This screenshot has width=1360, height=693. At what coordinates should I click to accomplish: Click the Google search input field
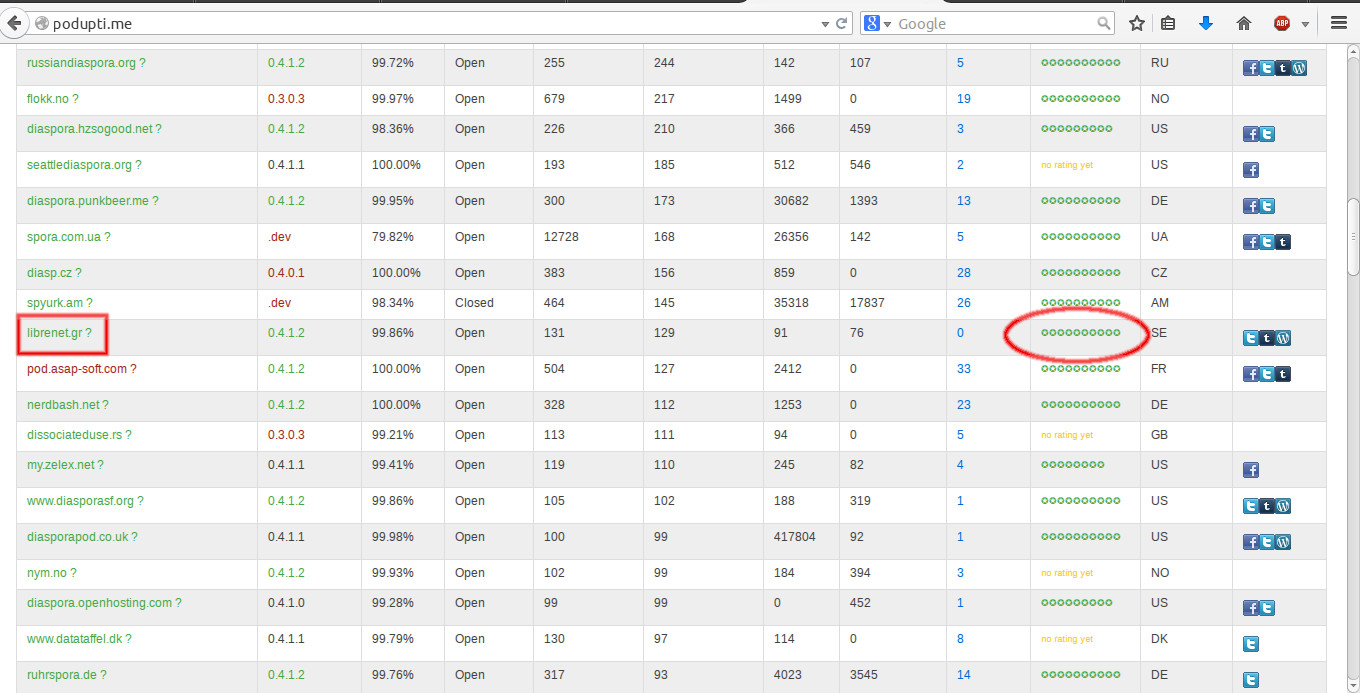point(995,23)
